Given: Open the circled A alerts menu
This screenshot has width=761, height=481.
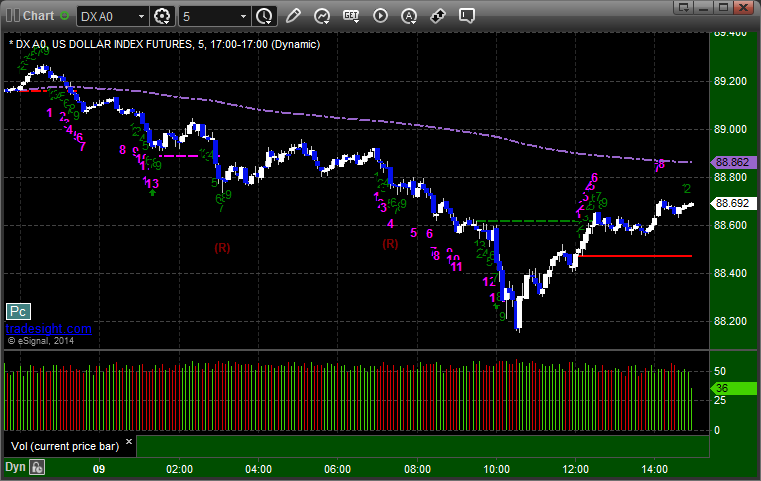Looking at the screenshot, I should coord(409,16).
